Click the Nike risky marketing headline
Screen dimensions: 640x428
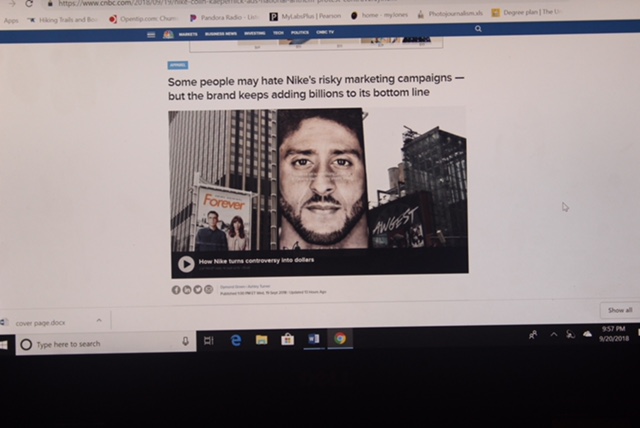pyautogui.click(x=316, y=86)
